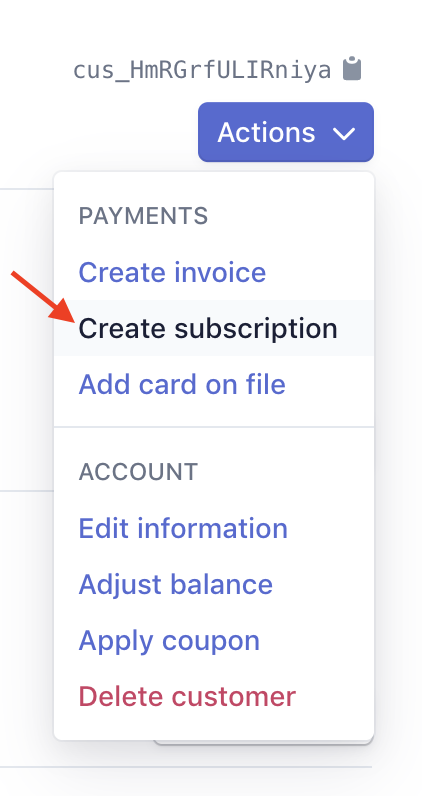Click the word subscription in the highlighted row
The width and height of the screenshot is (422, 796).
pos(256,329)
